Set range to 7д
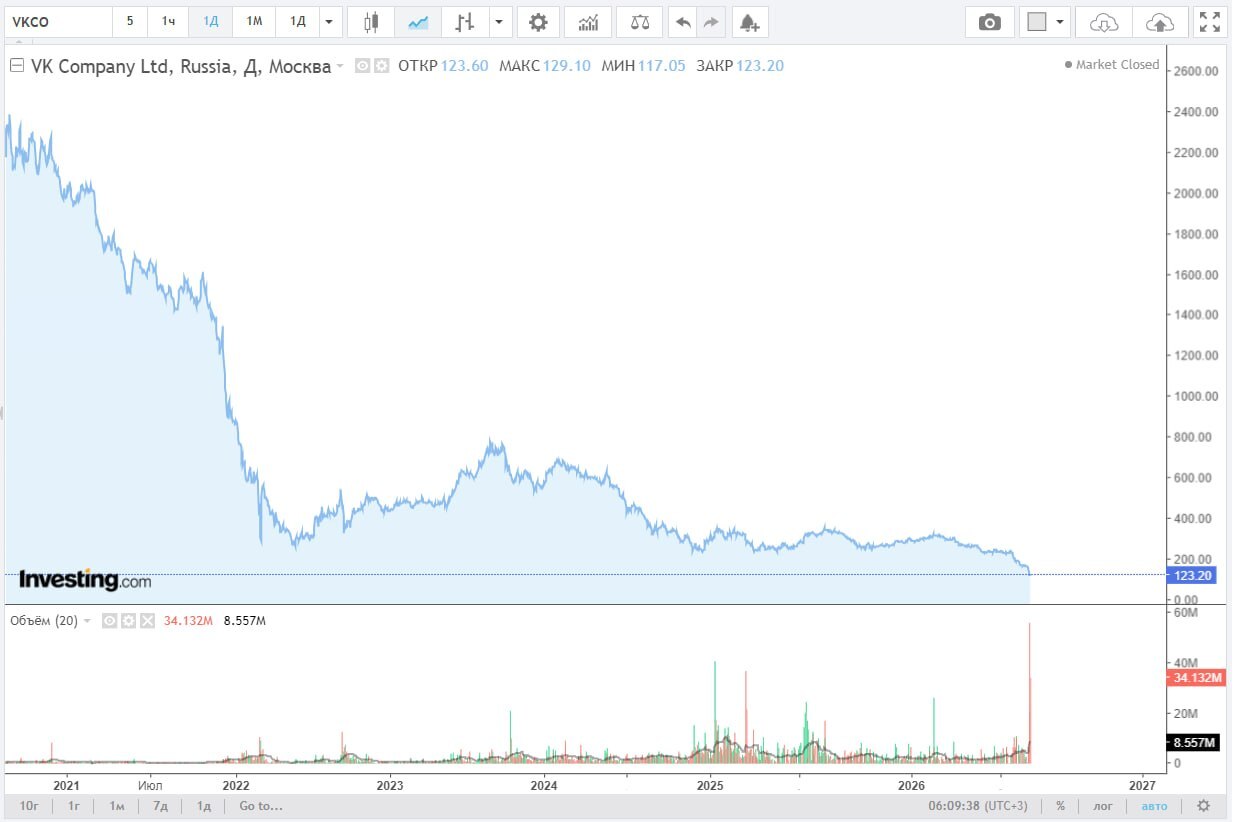Screen dimensions: 1235x822 (x=160, y=806)
